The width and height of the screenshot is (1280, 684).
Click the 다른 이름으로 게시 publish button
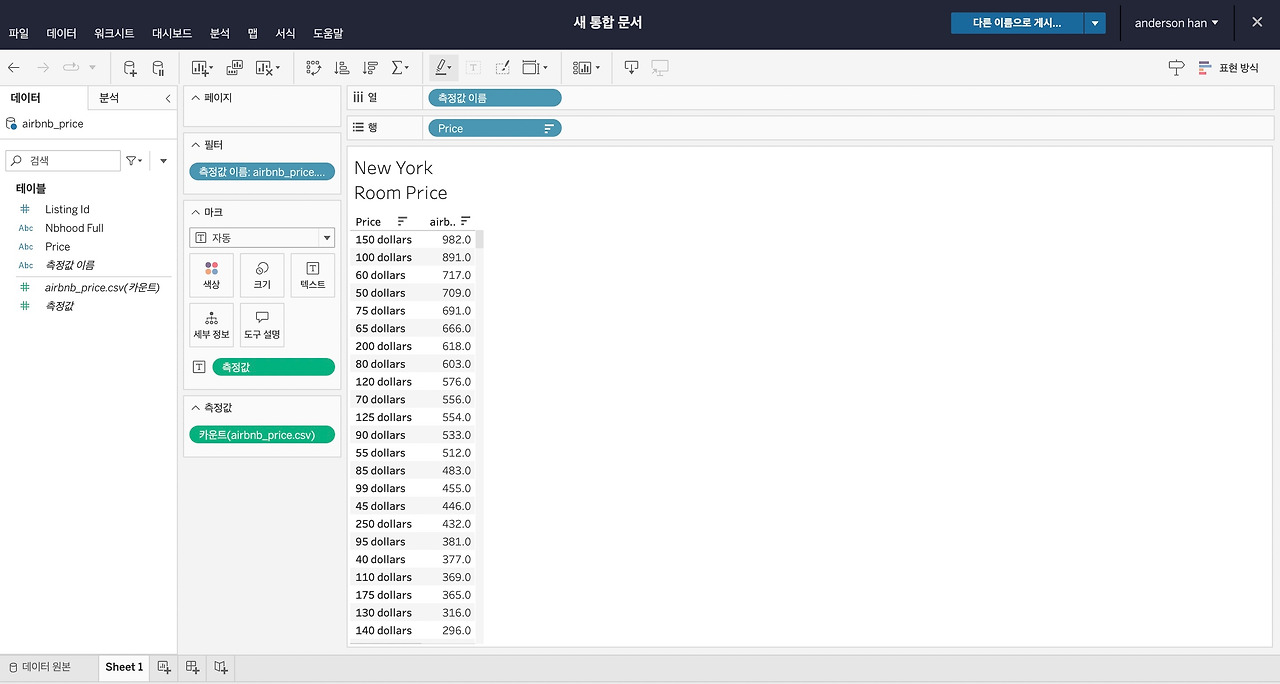tap(1017, 22)
